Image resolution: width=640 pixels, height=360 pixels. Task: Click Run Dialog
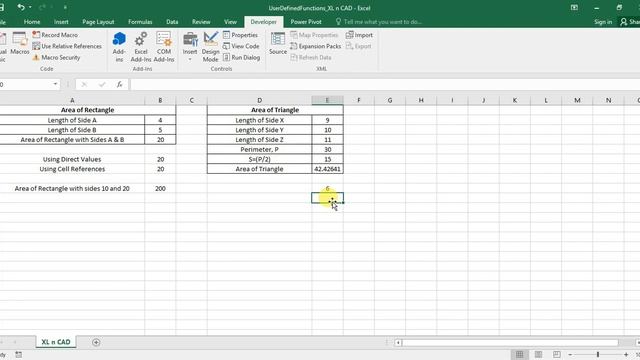(x=242, y=58)
